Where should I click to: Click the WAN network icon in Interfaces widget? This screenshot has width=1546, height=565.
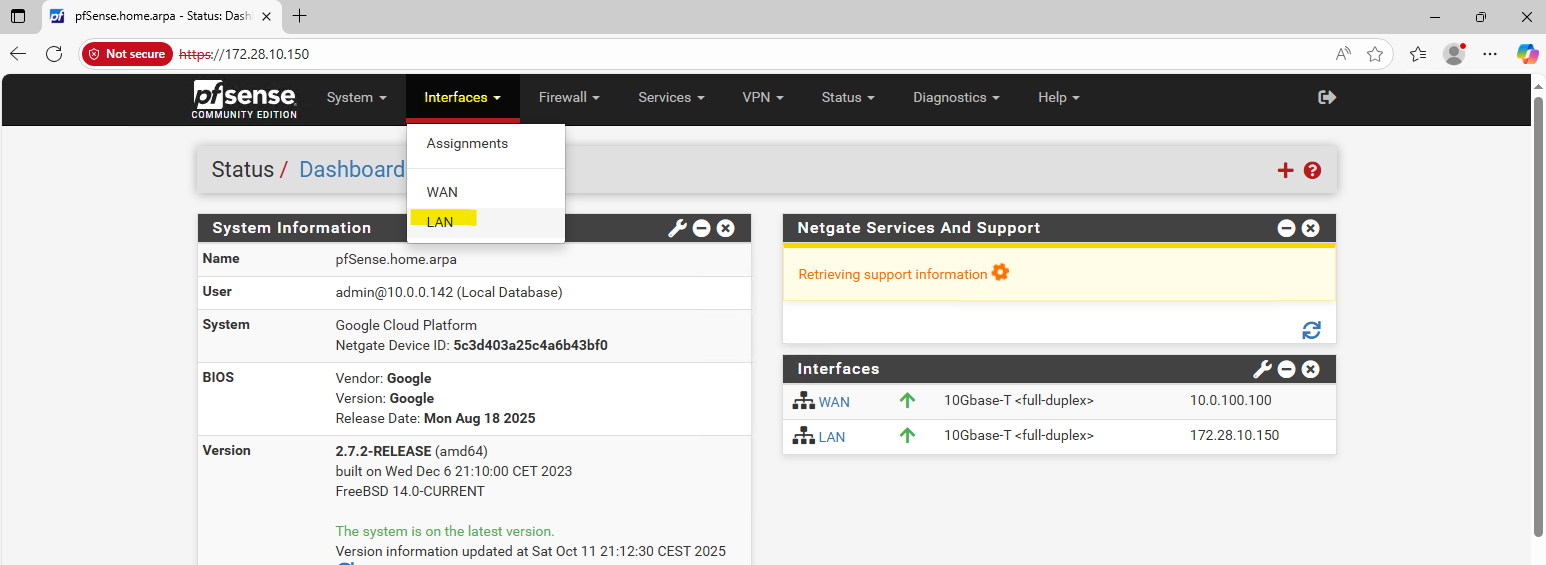804,401
